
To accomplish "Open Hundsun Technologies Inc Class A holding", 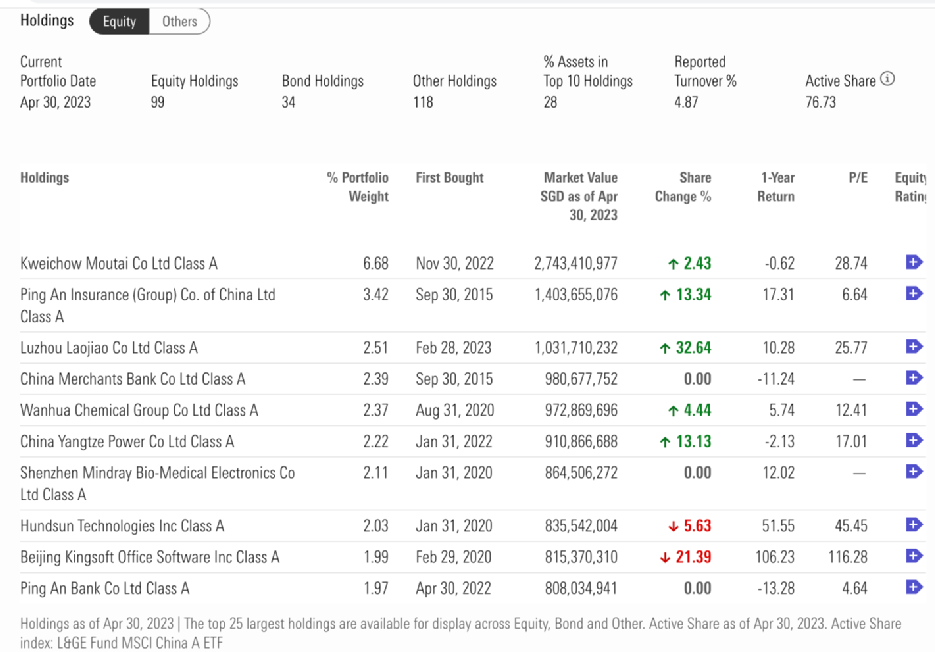I will [x=122, y=525].
